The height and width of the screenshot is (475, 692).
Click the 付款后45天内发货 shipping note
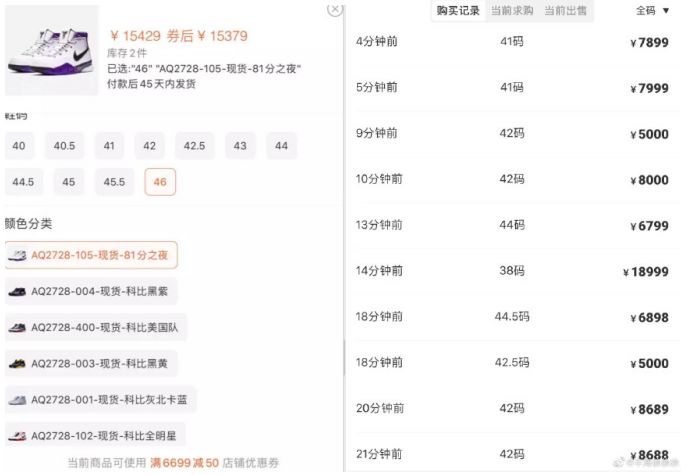pos(151,84)
